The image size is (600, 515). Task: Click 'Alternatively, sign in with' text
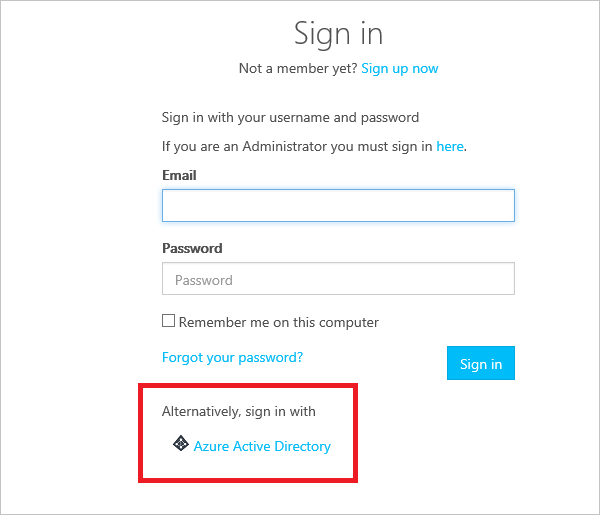(x=245, y=411)
